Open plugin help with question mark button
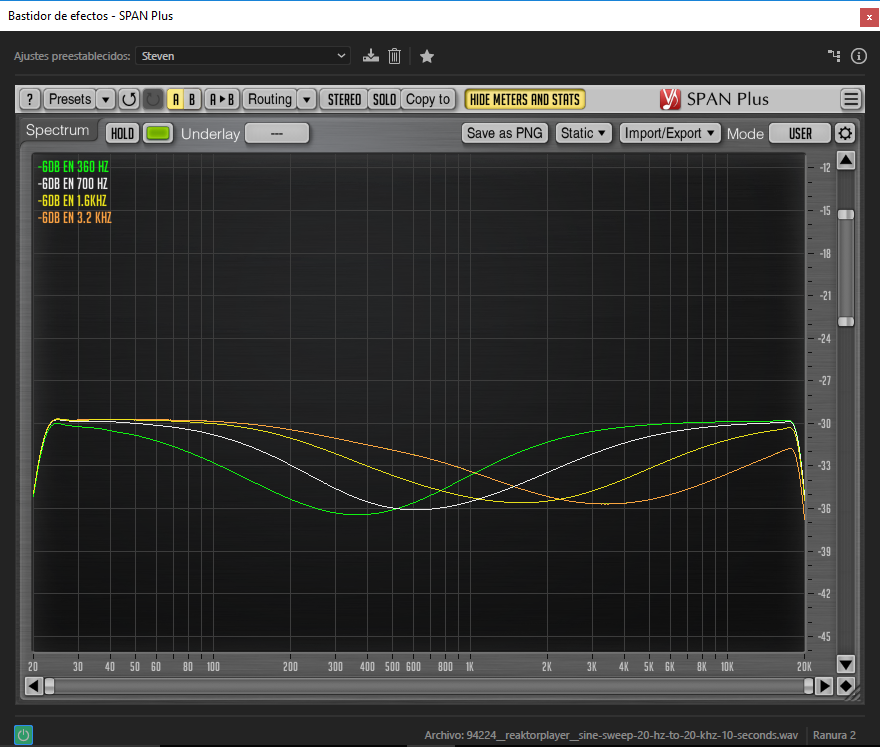This screenshot has height=747, width=880. tap(30, 99)
